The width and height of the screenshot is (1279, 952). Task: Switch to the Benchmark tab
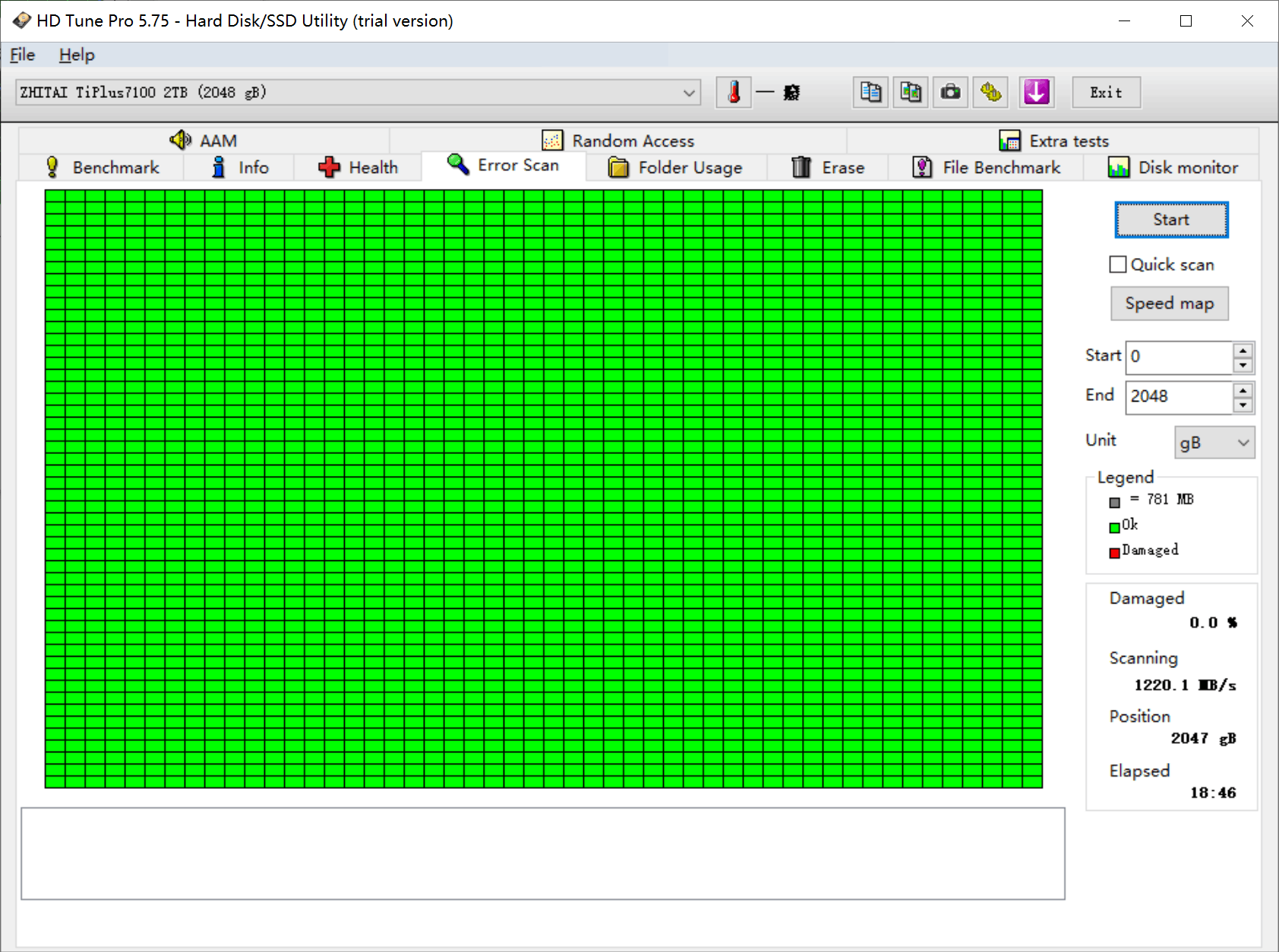tap(101, 167)
